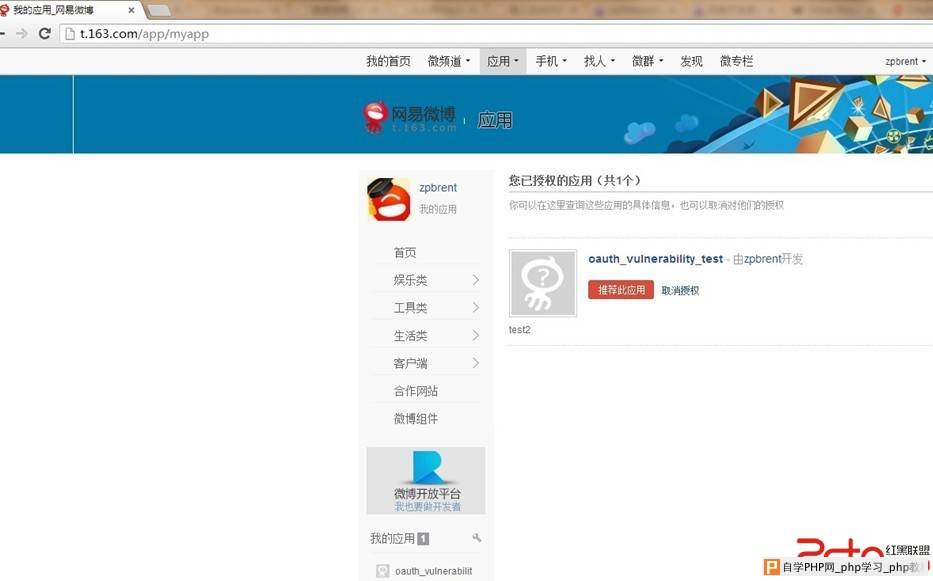Image resolution: width=933 pixels, height=581 pixels.
Task: Open the oauth_vulnerabilit entry under 我的应用
Action: pyautogui.click(x=433, y=571)
